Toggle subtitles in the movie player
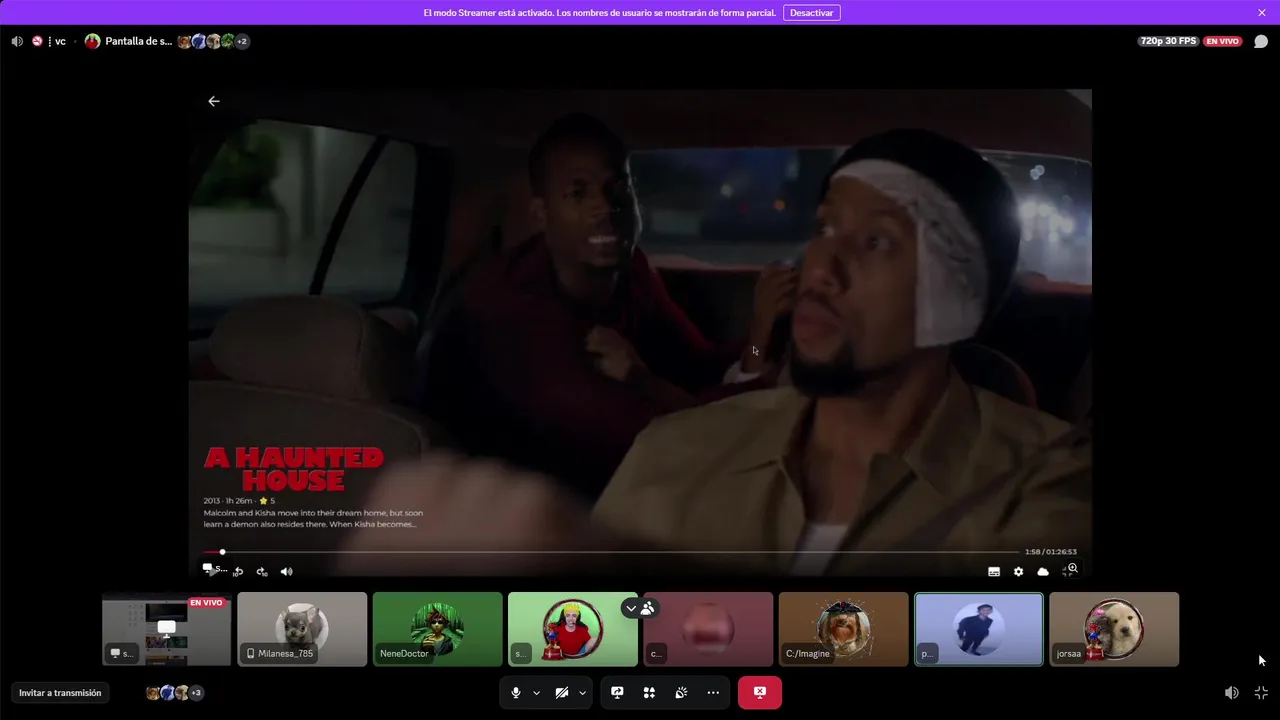The width and height of the screenshot is (1280, 720). coord(994,572)
